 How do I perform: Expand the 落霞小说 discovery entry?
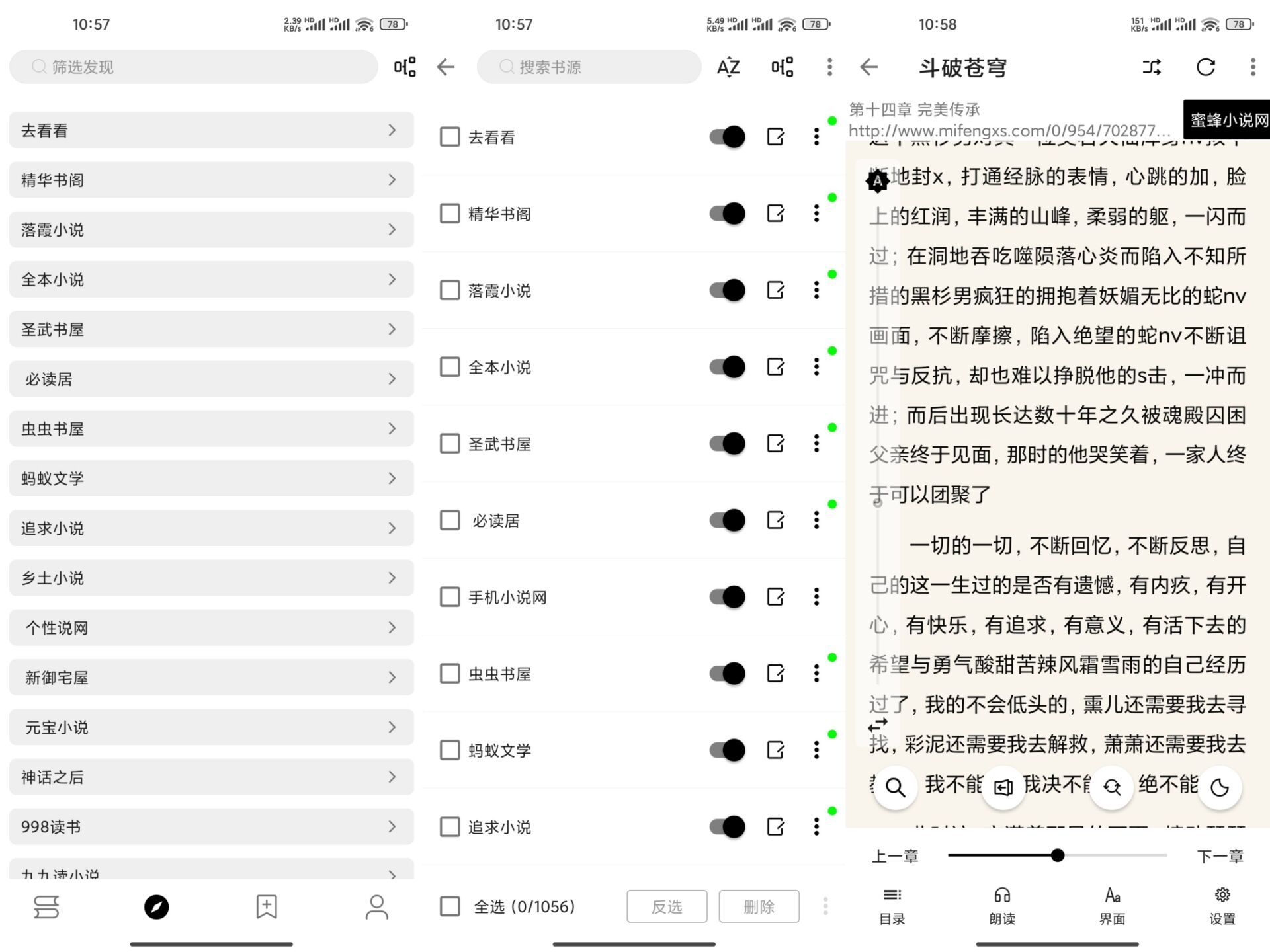point(210,229)
